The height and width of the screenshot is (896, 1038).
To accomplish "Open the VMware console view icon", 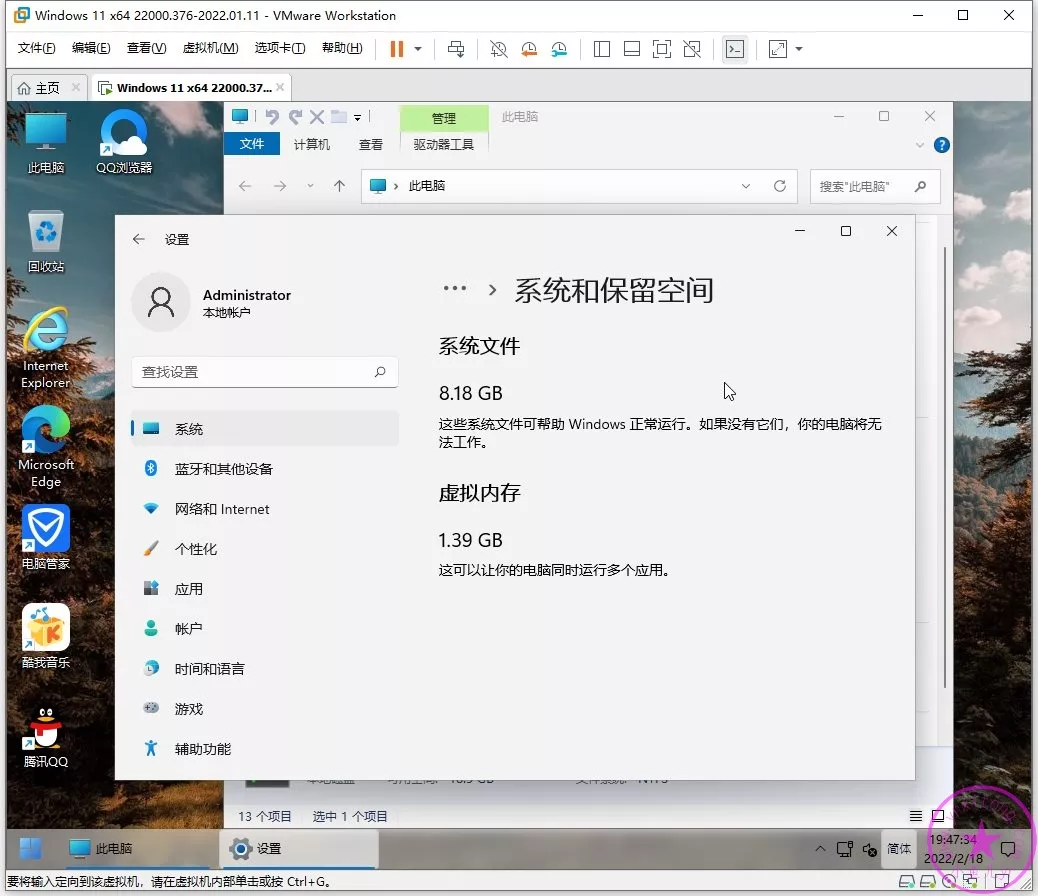I will [x=735, y=49].
